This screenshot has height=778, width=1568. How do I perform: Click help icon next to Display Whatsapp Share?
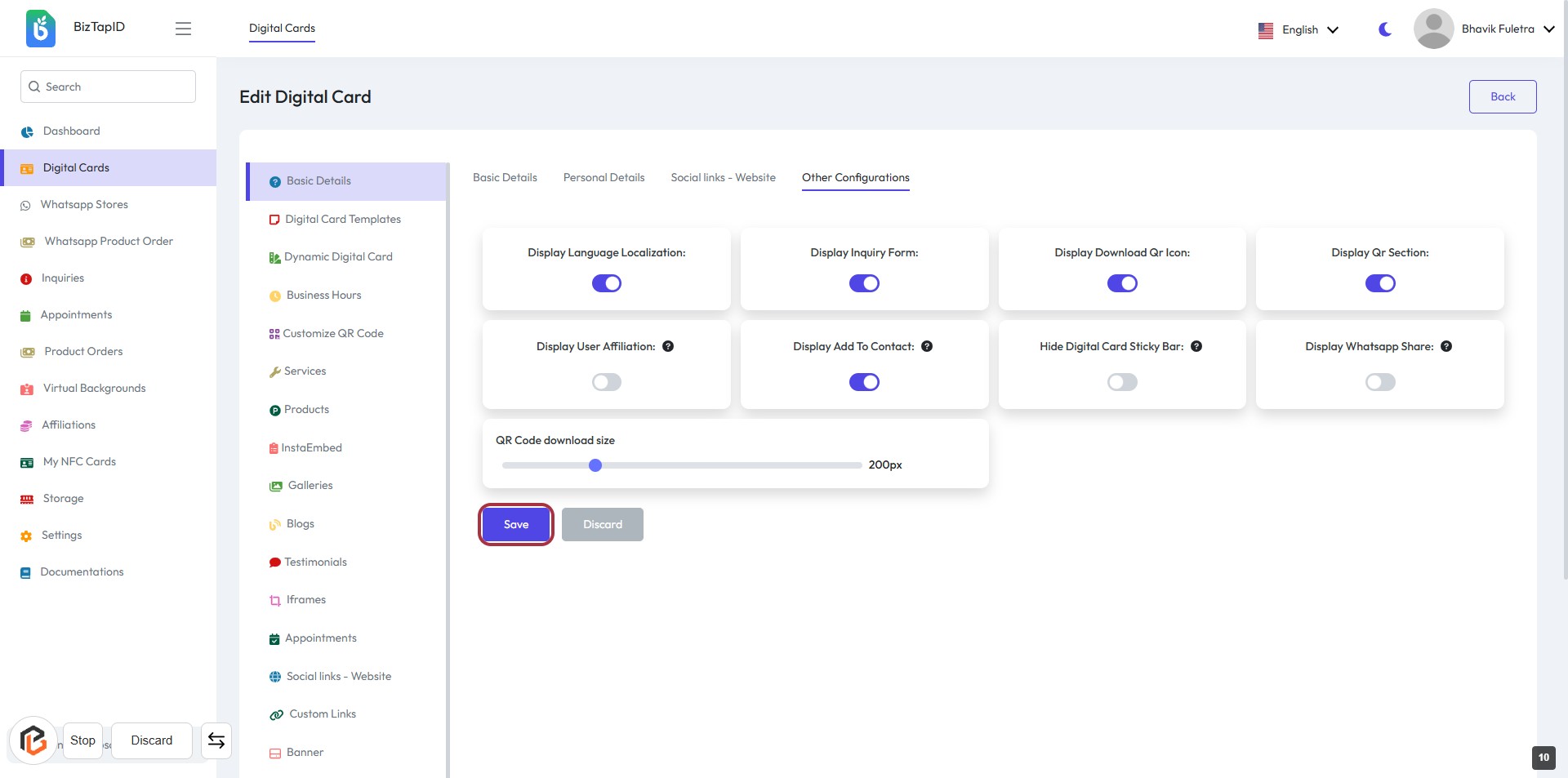pyautogui.click(x=1446, y=346)
